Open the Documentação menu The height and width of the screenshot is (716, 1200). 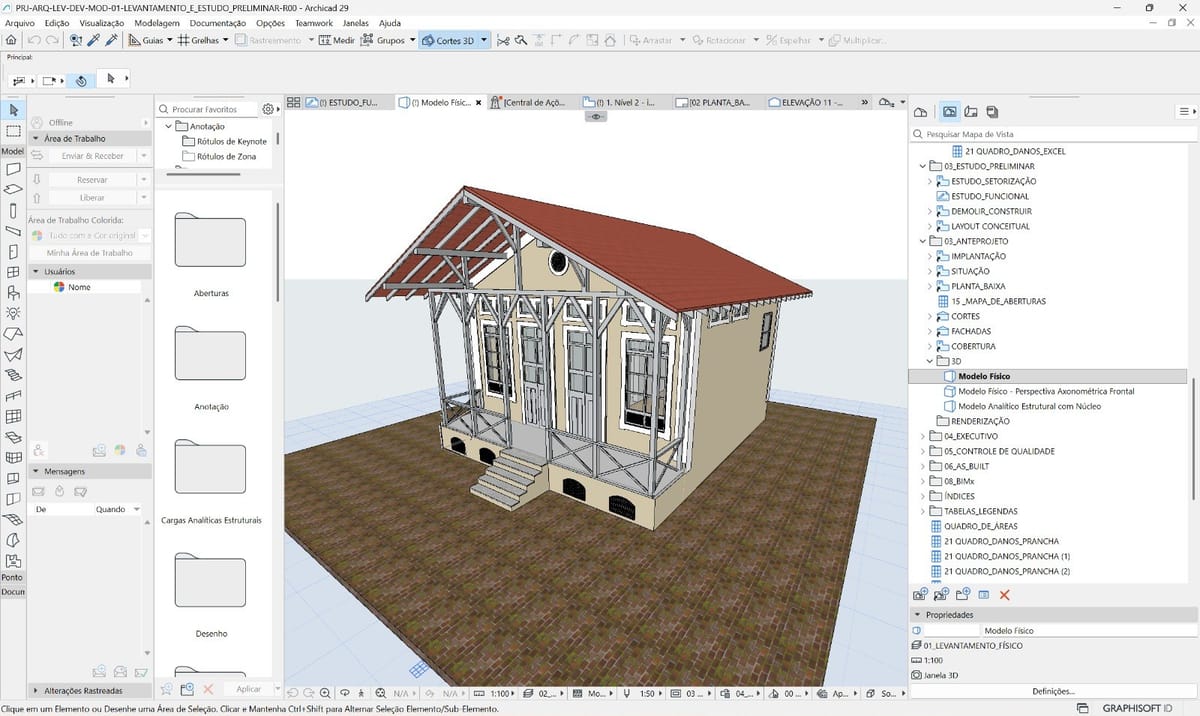[218, 22]
